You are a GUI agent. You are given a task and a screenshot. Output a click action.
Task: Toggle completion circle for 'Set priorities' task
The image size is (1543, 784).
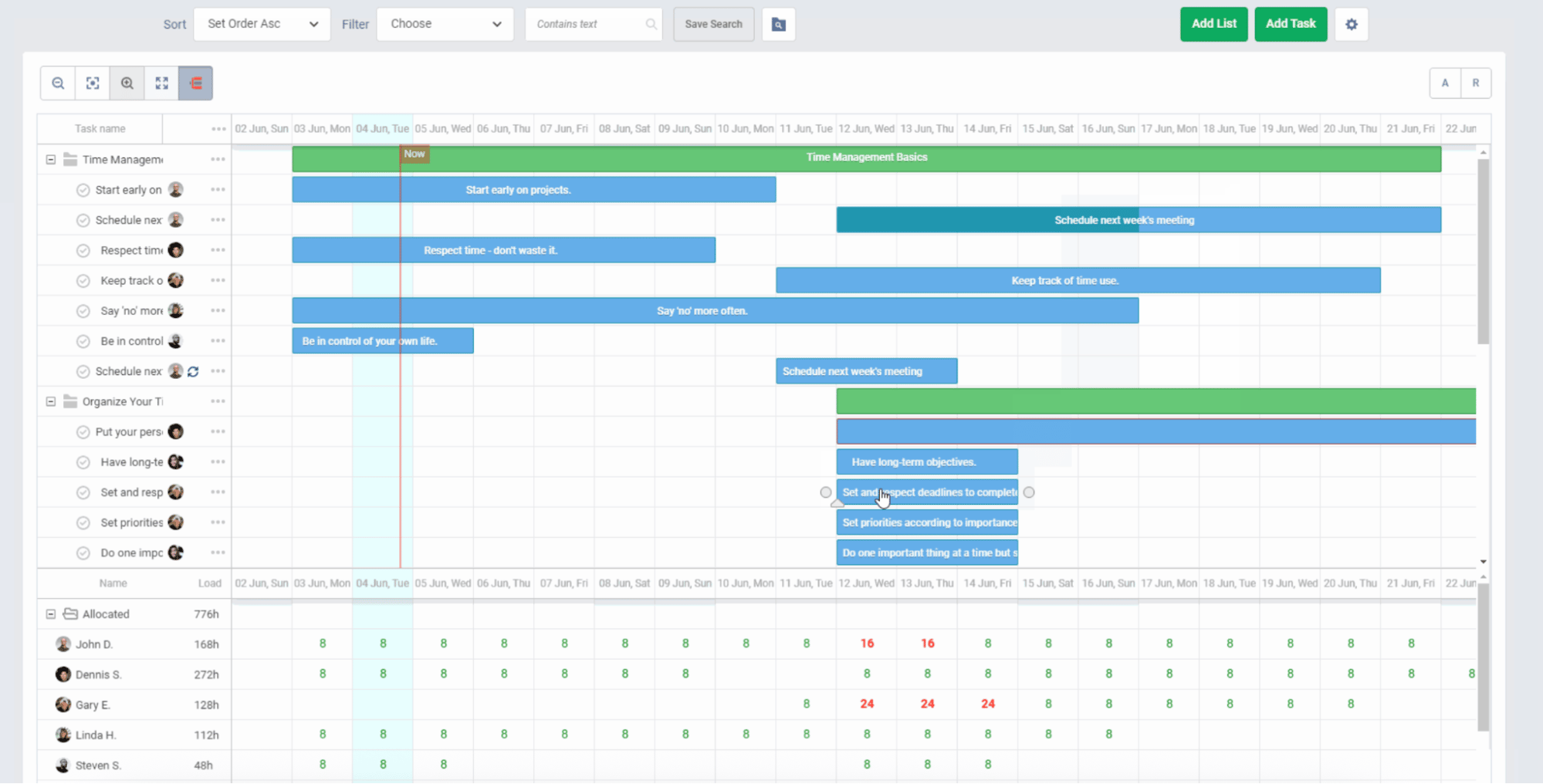coord(83,522)
